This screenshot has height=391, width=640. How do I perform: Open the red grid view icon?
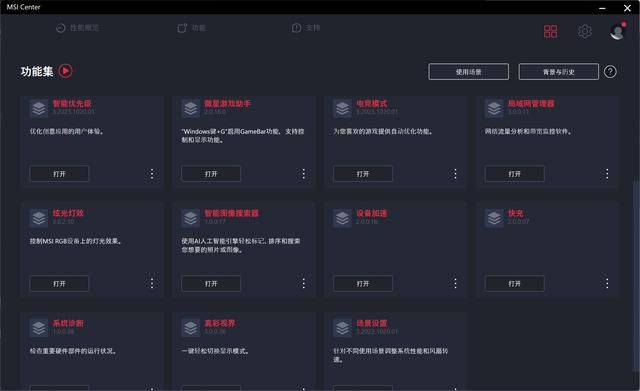550,31
